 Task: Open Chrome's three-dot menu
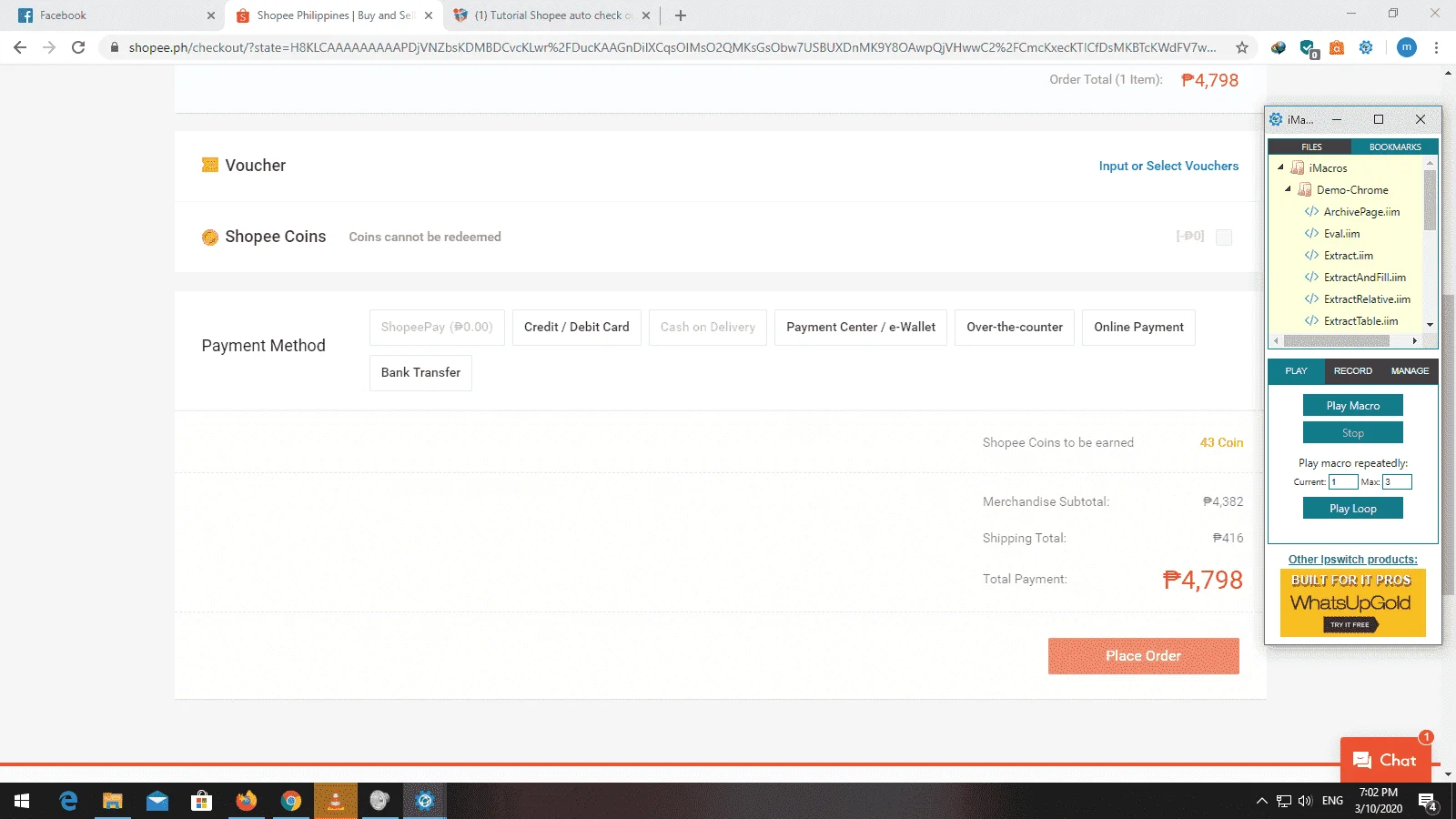(1437, 47)
